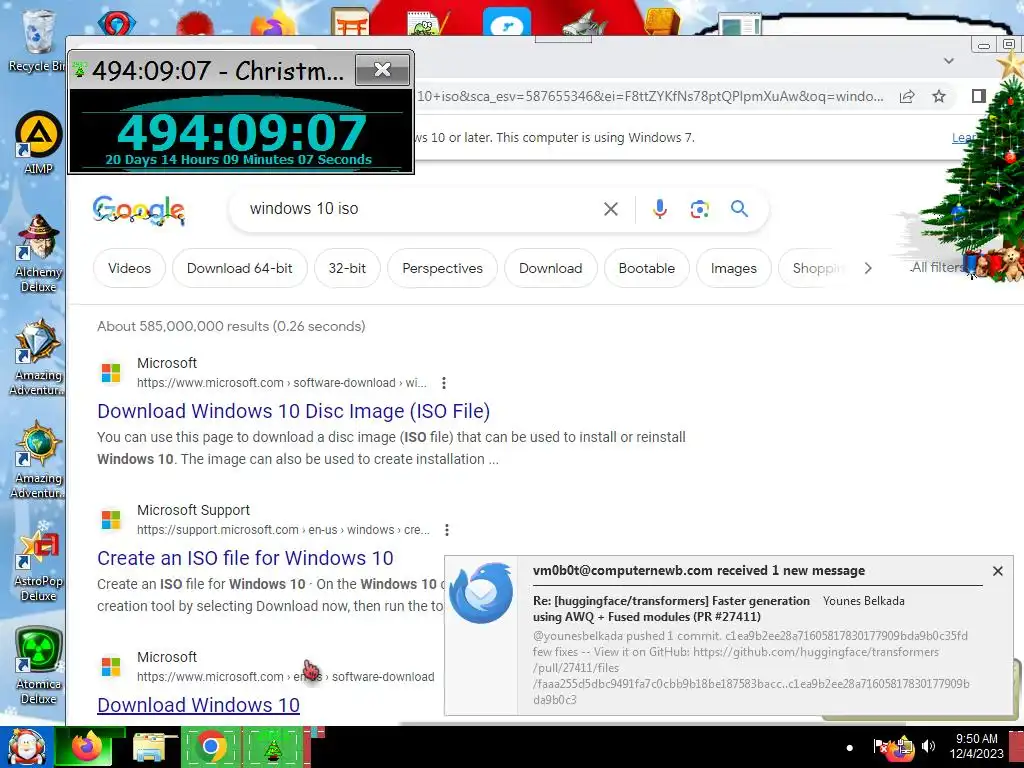Bookmark this page with the star icon
Viewport: 1024px width, 768px height.
(939, 97)
